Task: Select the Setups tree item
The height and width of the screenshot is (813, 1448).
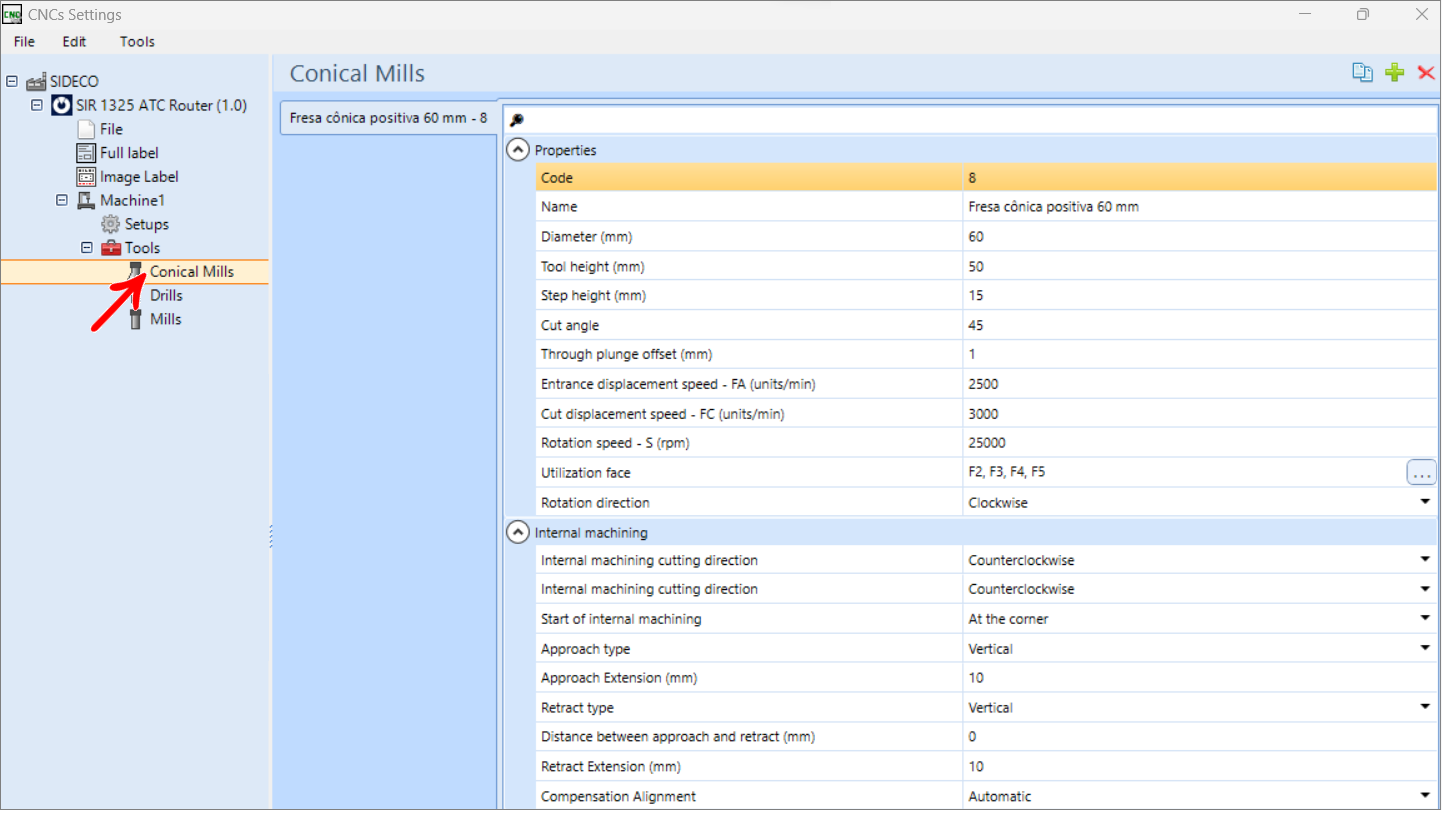Action: [147, 224]
